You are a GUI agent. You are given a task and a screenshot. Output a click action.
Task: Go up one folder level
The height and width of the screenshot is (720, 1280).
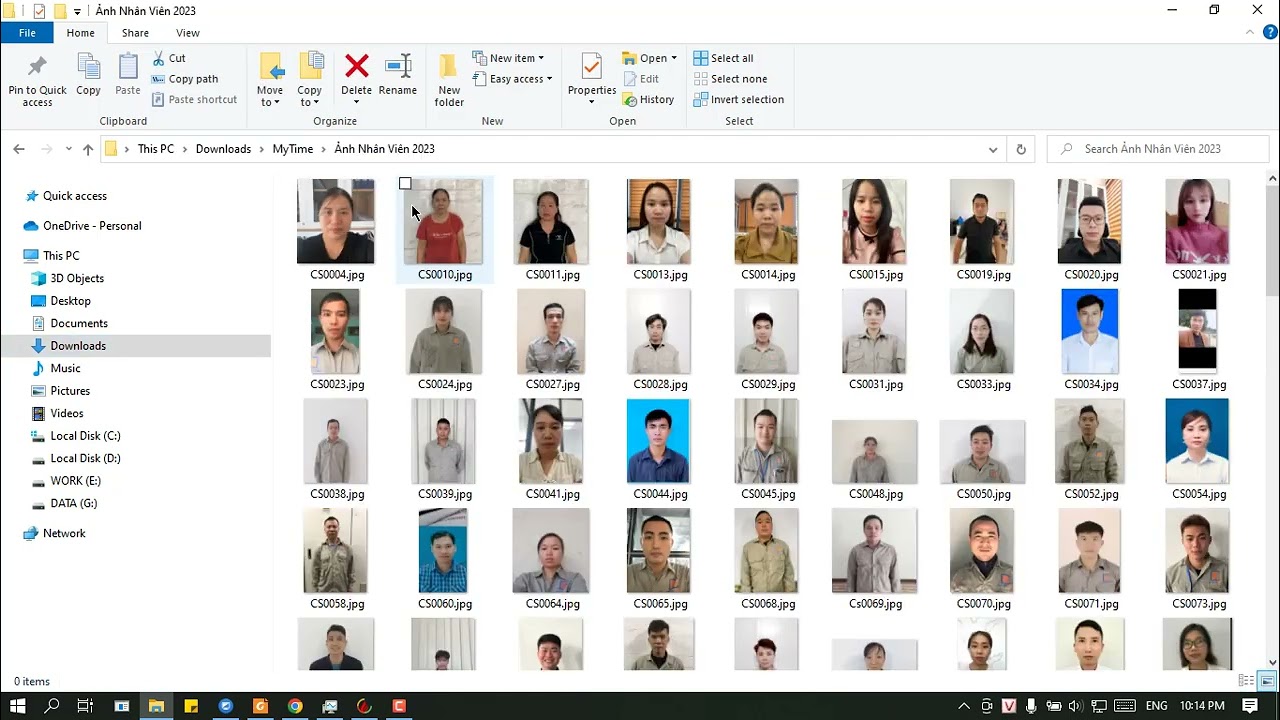click(x=88, y=149)
